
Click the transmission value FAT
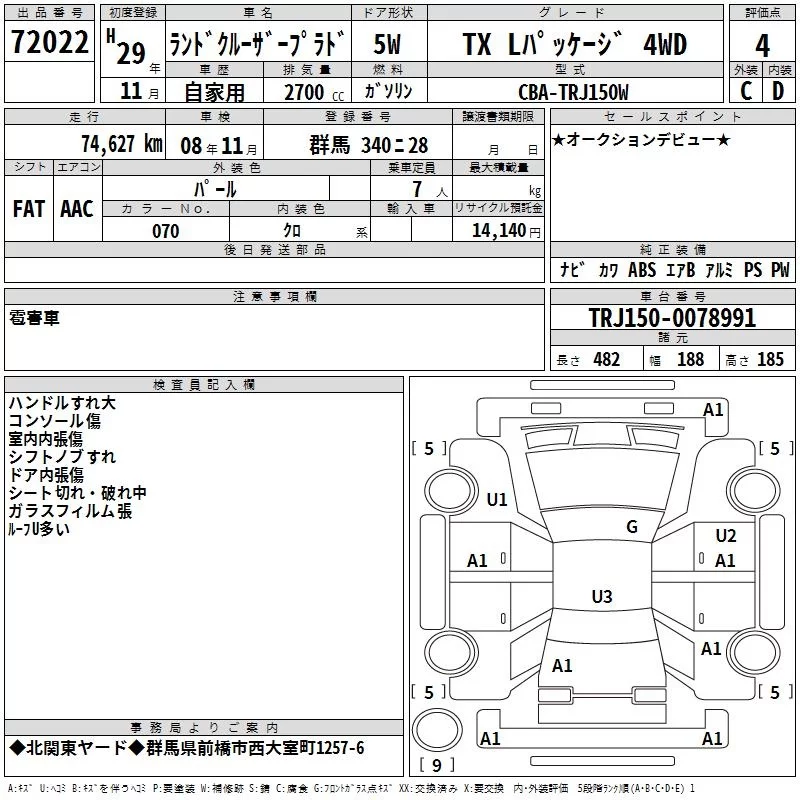pos(29,209)
